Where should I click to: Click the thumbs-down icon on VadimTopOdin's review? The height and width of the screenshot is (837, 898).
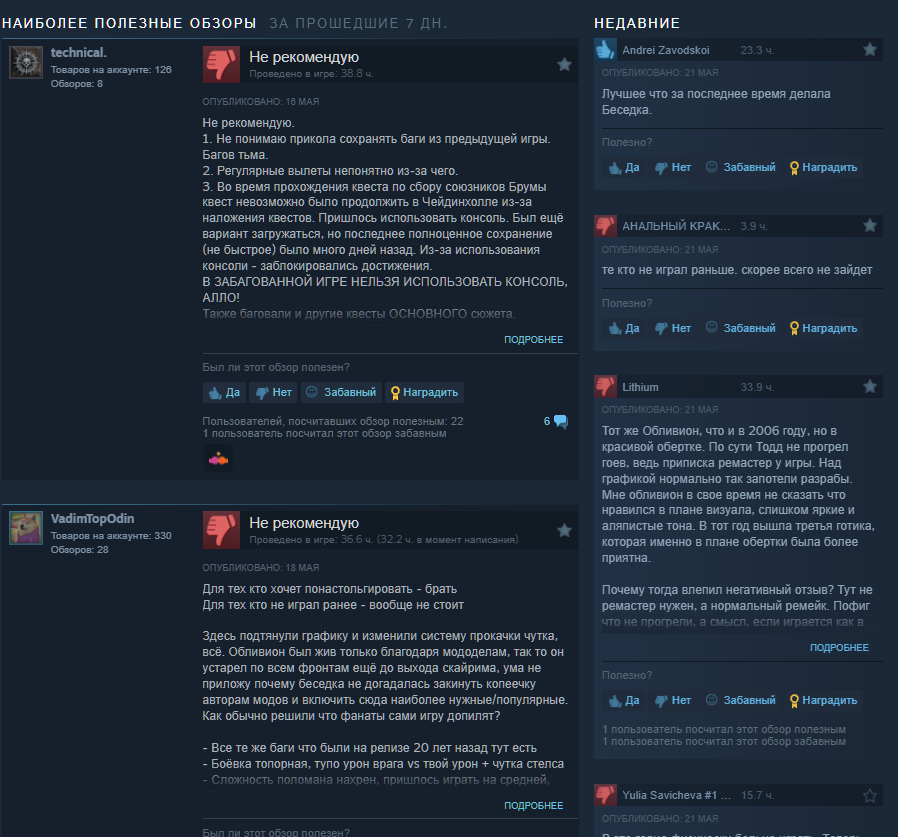click(x=221, y=530)
